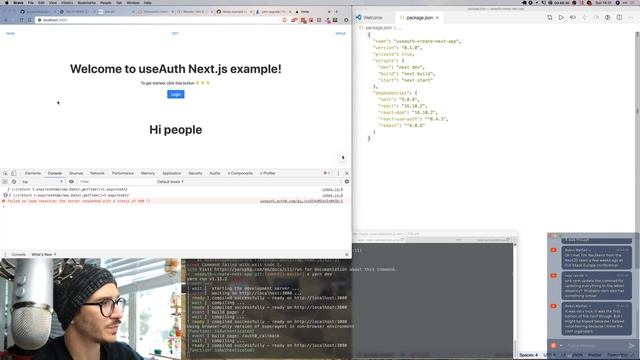
Task: Open a new browser tab with plus icon
Action: point(336,11)
